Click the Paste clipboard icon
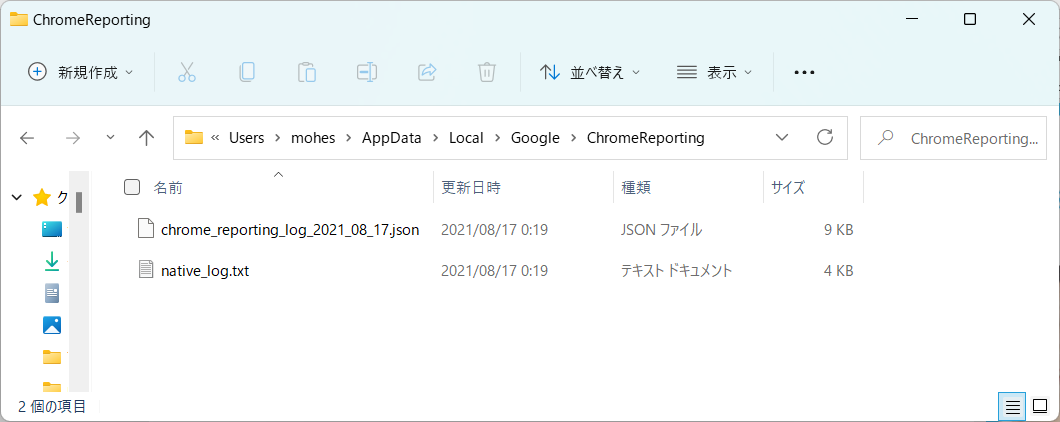The image size is (1060, 422). (x=307, y=72)
